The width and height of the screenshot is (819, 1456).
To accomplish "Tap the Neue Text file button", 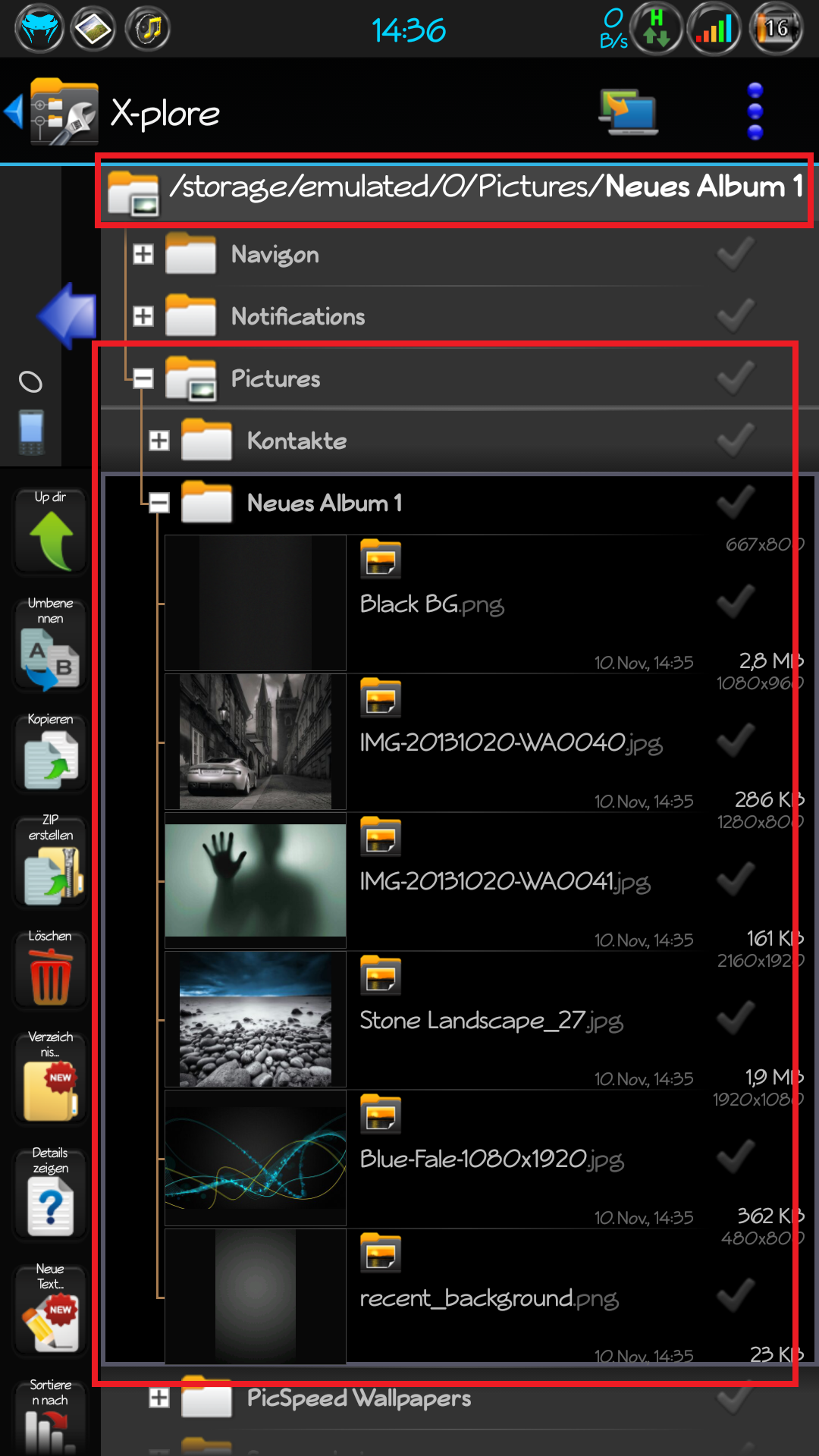I will click(51, 1309).
